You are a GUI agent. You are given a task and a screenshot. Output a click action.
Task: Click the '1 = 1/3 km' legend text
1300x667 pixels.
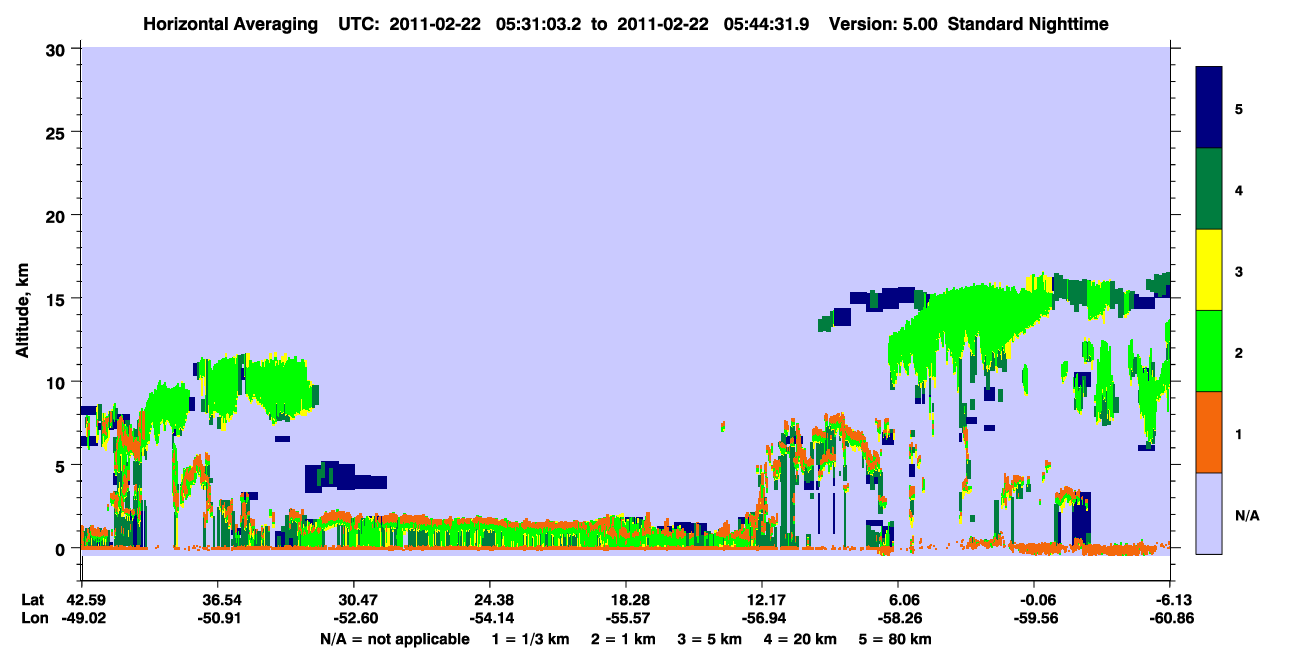(x=530, y=639)
